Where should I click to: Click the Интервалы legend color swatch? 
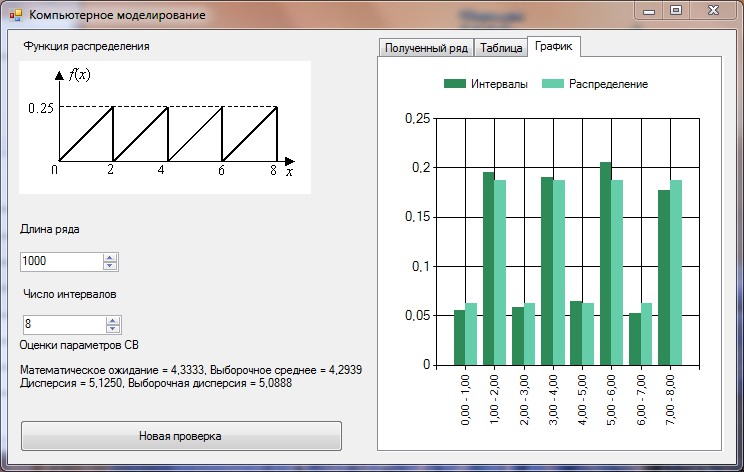point(455,84)
